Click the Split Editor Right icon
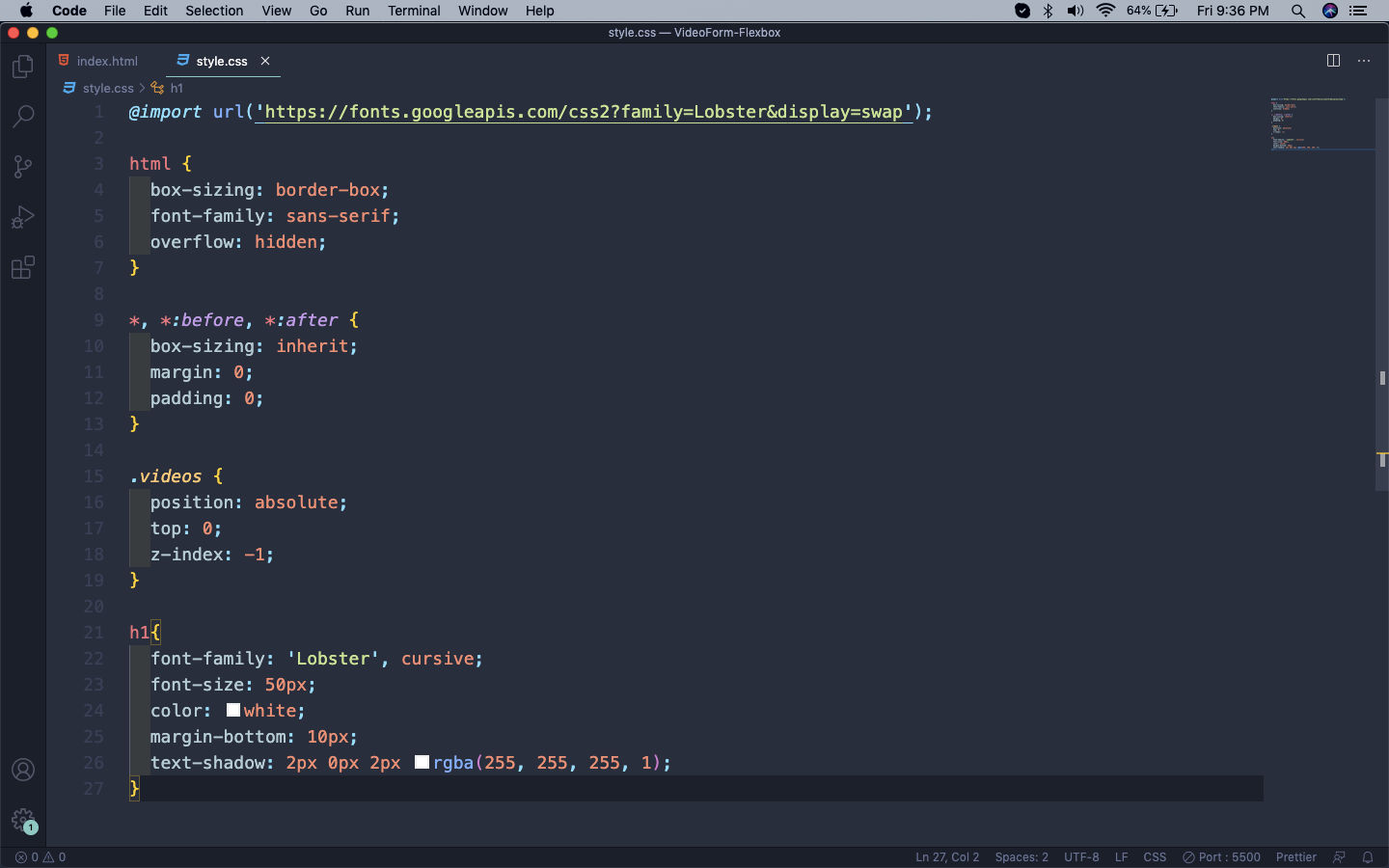Screen dimensions: 1389x868 pyautogui.click(x=1333, y=61)
